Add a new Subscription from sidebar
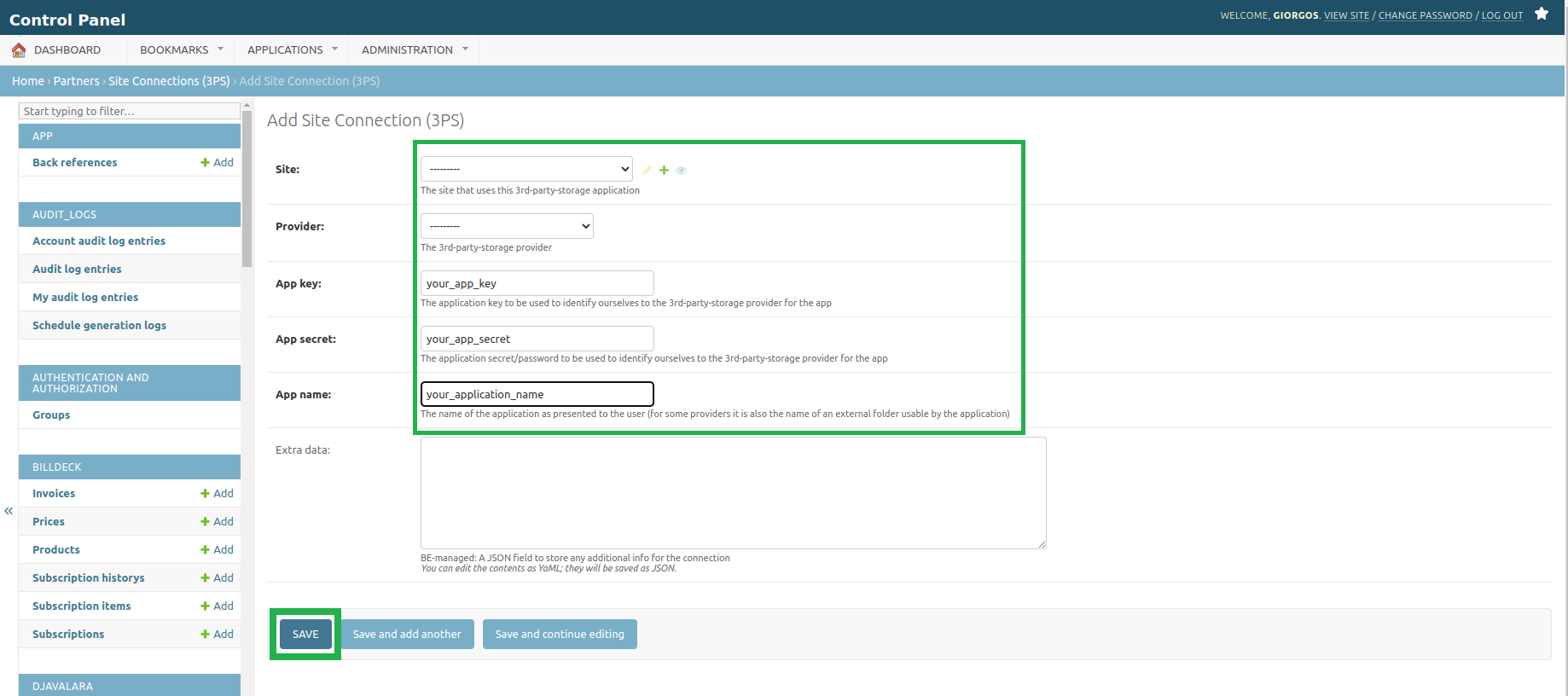This screenshot has height=696, width=1568. (x=217, y=635)
